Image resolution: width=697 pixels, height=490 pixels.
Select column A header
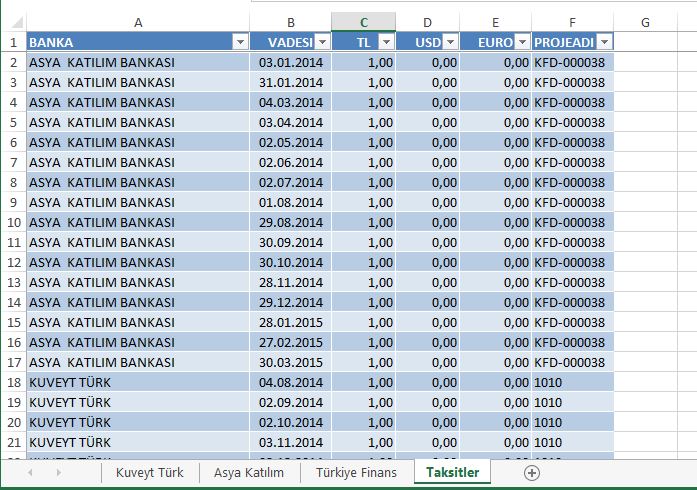138,22
